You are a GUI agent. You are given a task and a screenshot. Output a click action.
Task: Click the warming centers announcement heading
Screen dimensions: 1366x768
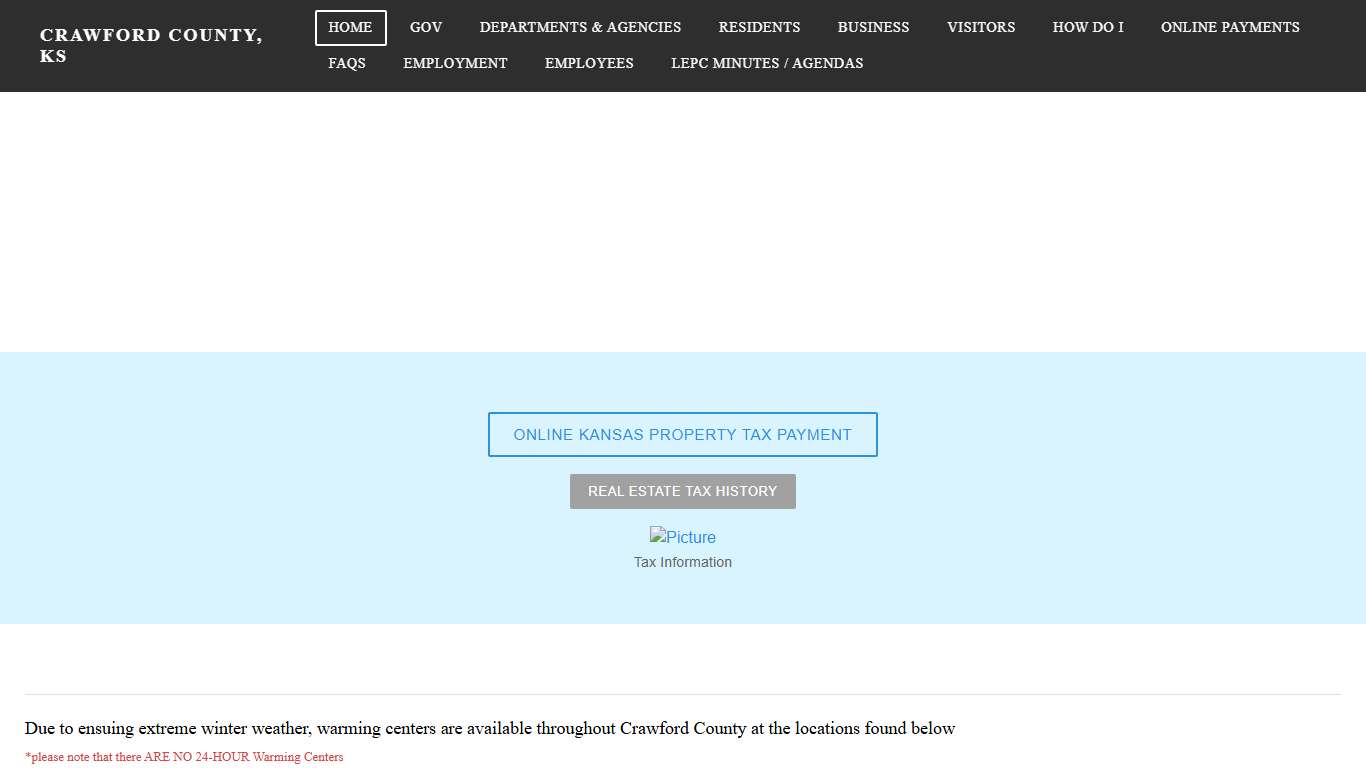[490, 728]
